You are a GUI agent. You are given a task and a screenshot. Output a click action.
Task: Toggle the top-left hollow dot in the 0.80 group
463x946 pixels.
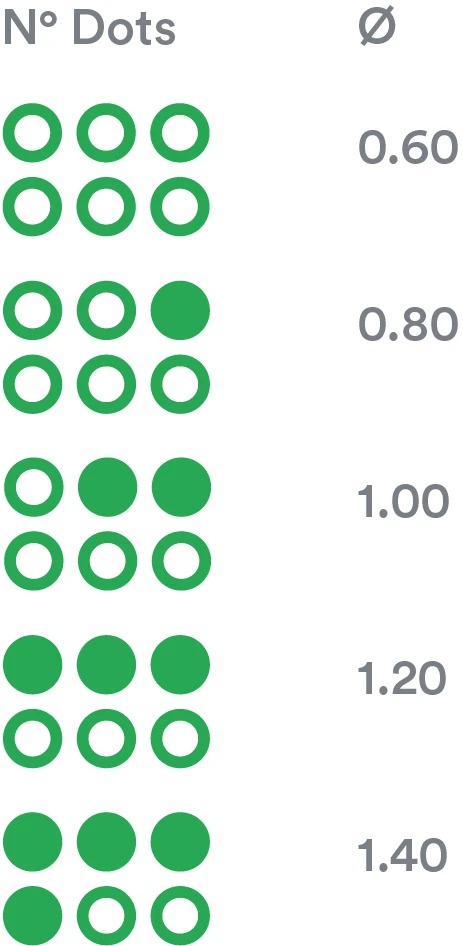[33, 310]
